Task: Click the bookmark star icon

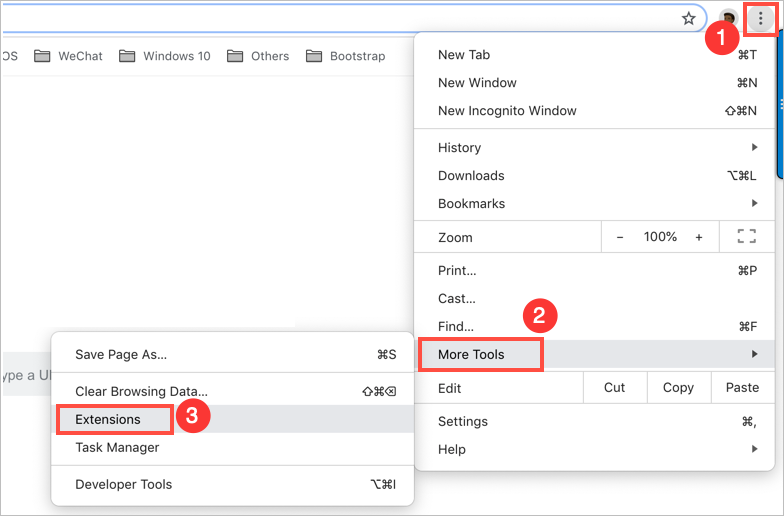Action: (x=688, y=18)
